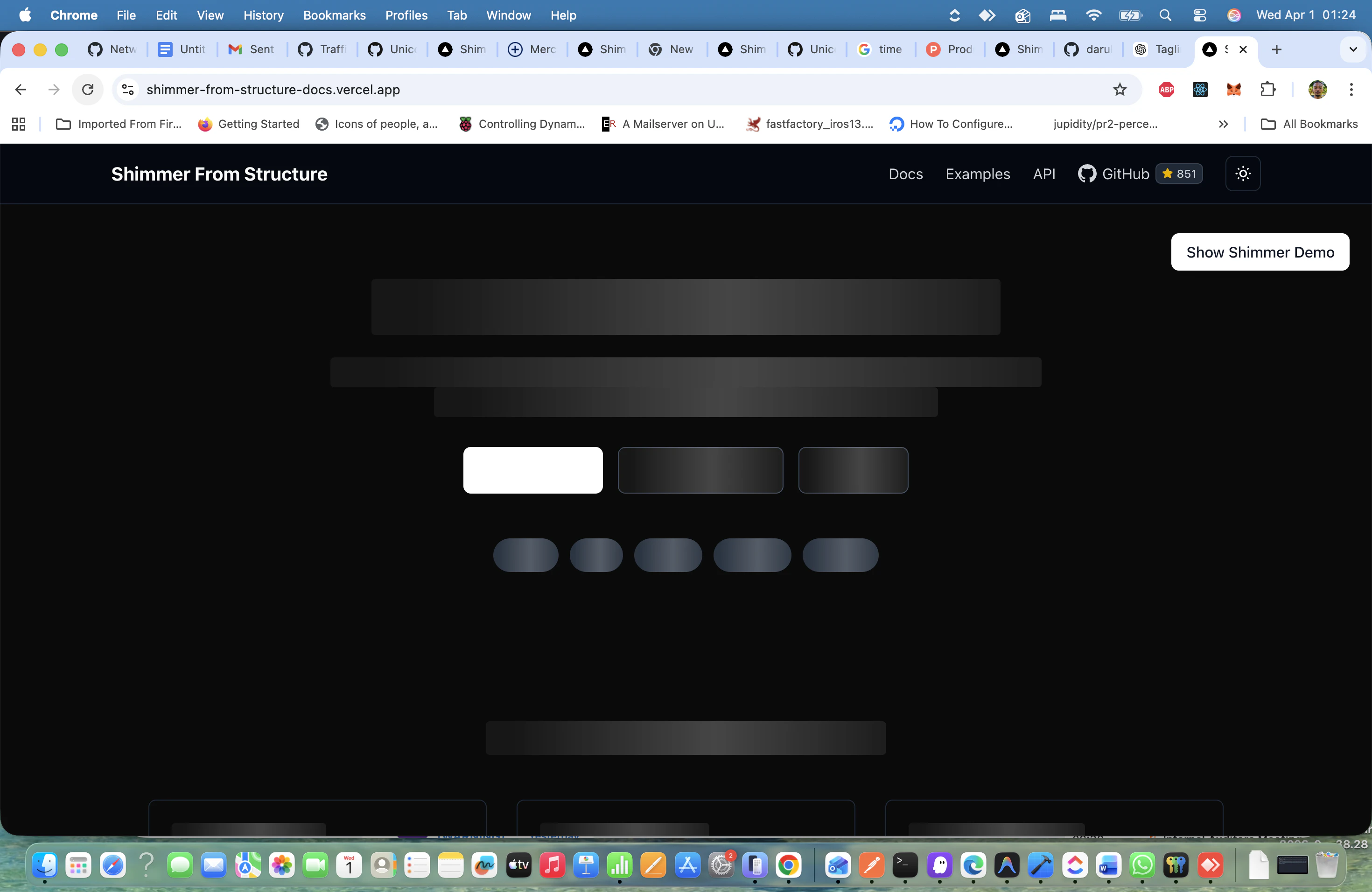
Task: Open React Developer Tools extension icon
Action: click(x=1200, y=89)
